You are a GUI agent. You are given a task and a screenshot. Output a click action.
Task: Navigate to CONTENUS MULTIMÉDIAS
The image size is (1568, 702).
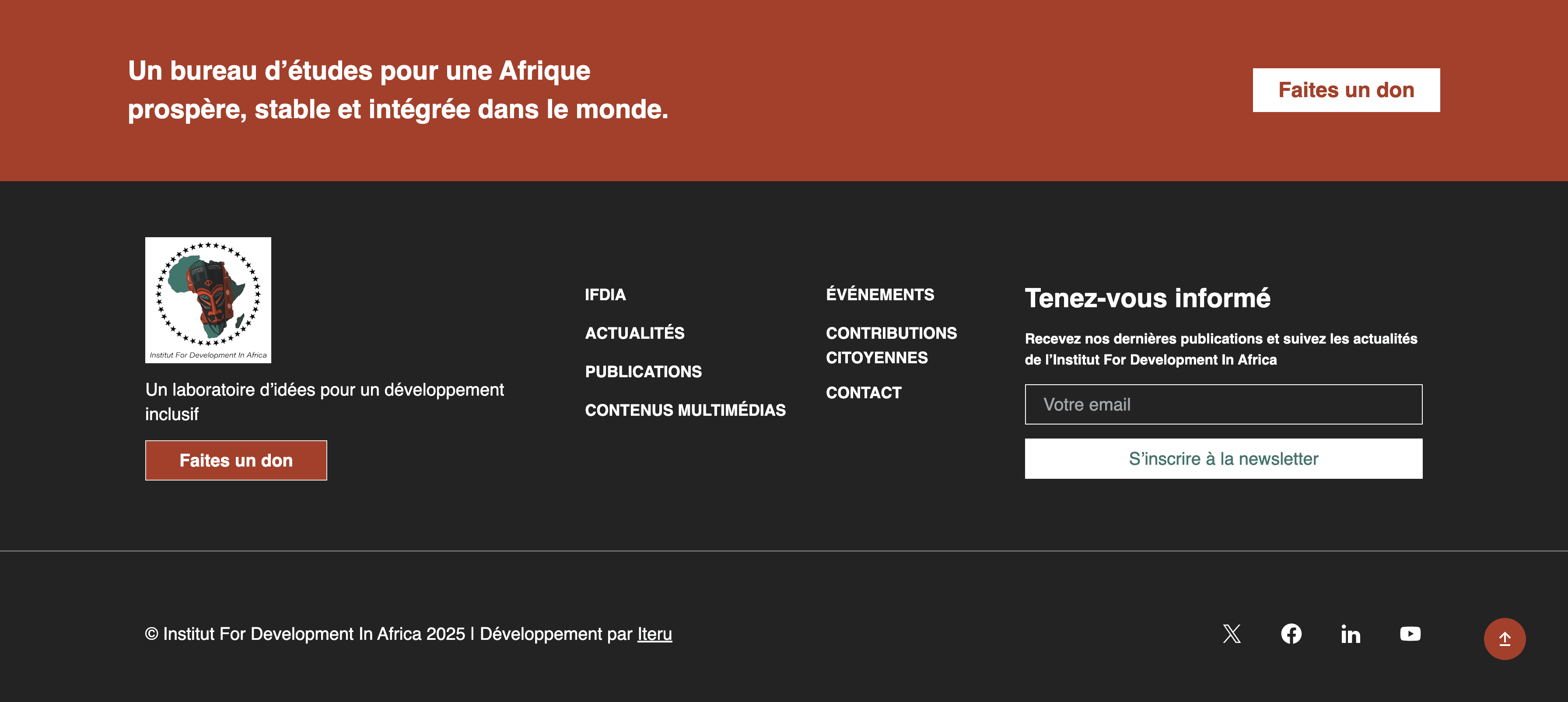[x=685, y=411]
